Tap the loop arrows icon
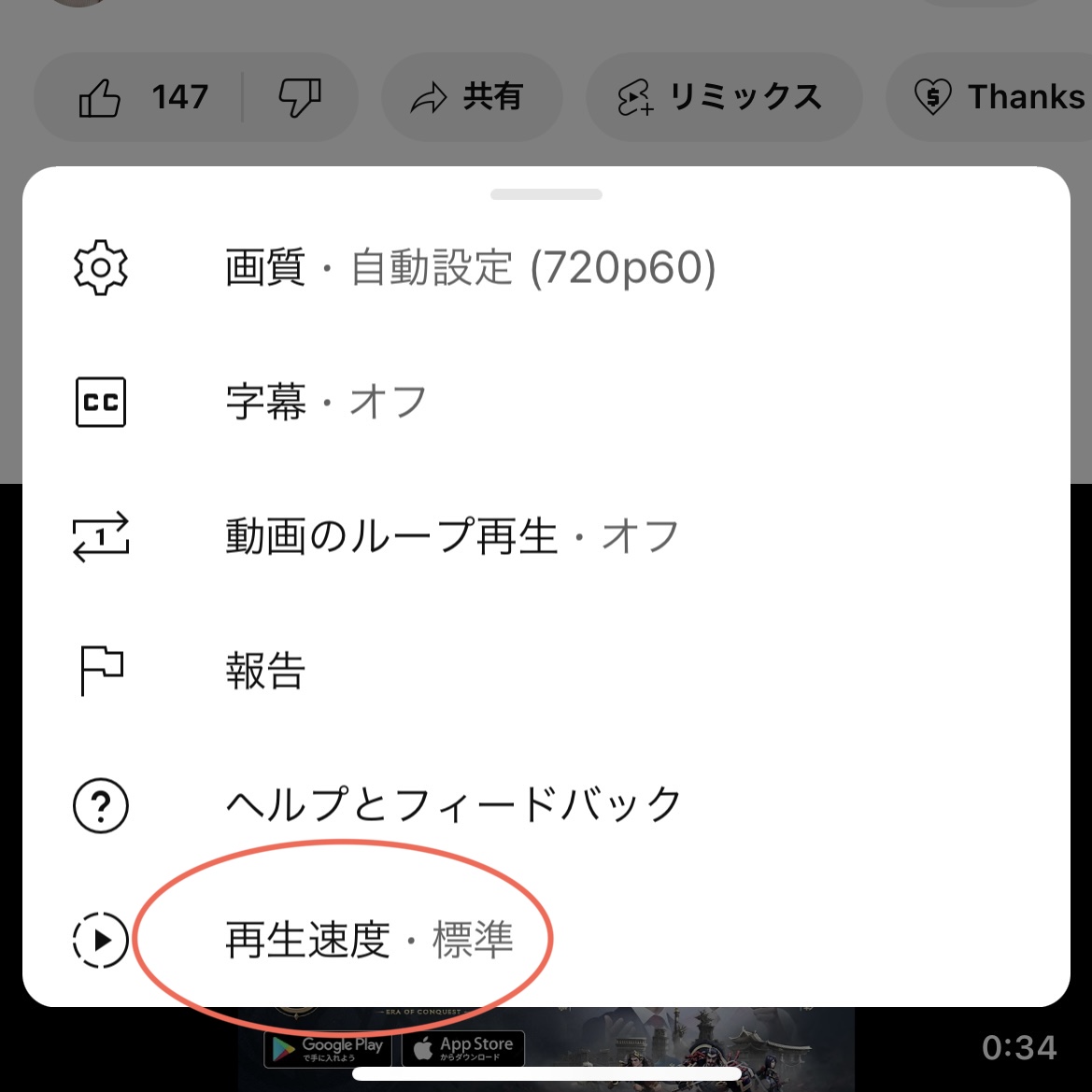Image resolution: width=1092 pixels, height=1092 pixels. (100, 536)
